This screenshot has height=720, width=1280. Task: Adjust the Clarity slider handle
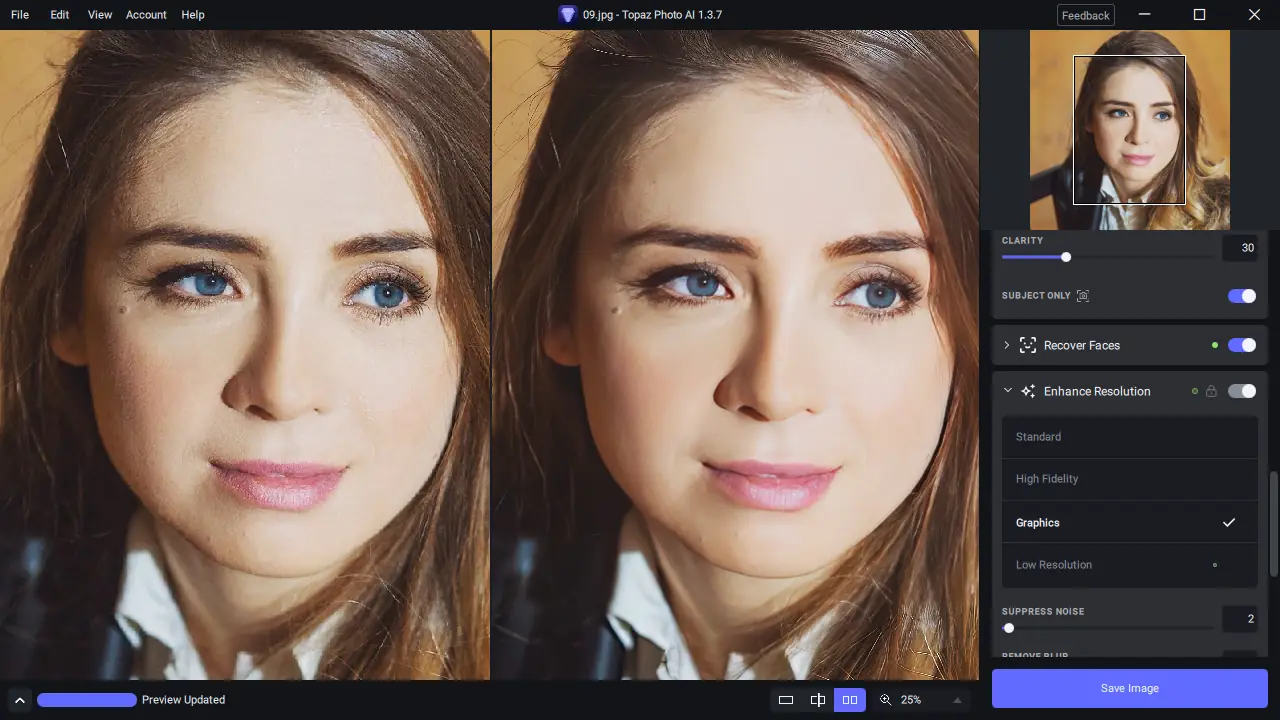[1066, 257]
